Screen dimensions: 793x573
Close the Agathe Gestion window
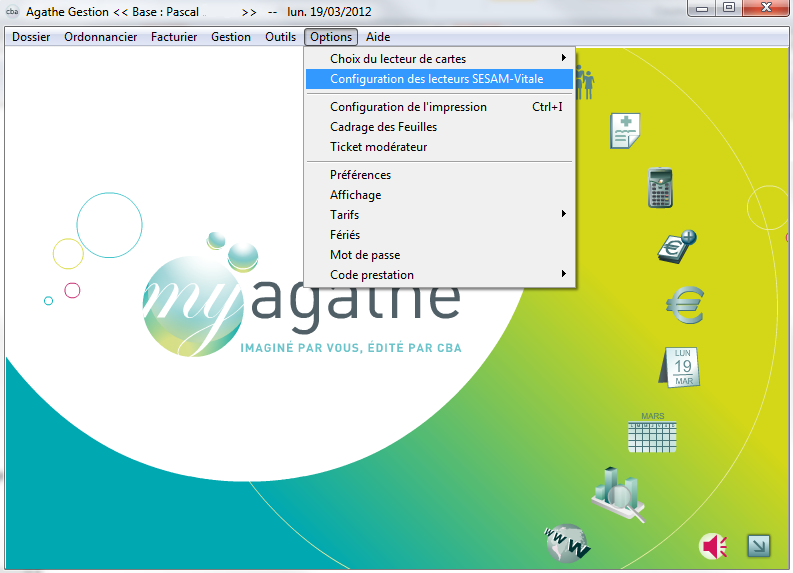766,8
